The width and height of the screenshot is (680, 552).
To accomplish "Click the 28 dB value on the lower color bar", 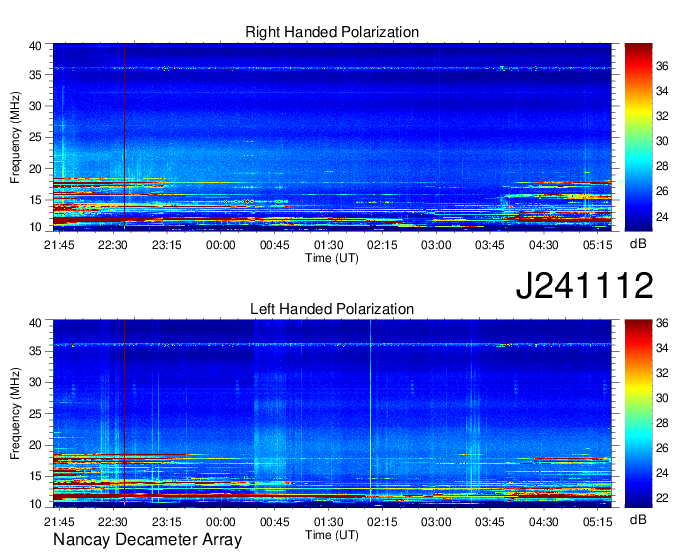I will [662, 423].
